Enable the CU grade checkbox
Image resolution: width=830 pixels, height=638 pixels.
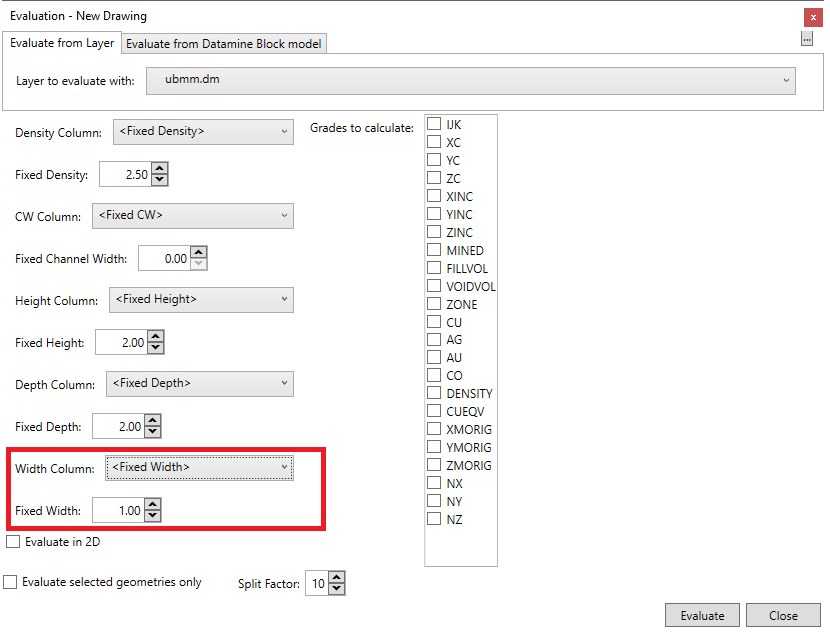pos(434,322)
